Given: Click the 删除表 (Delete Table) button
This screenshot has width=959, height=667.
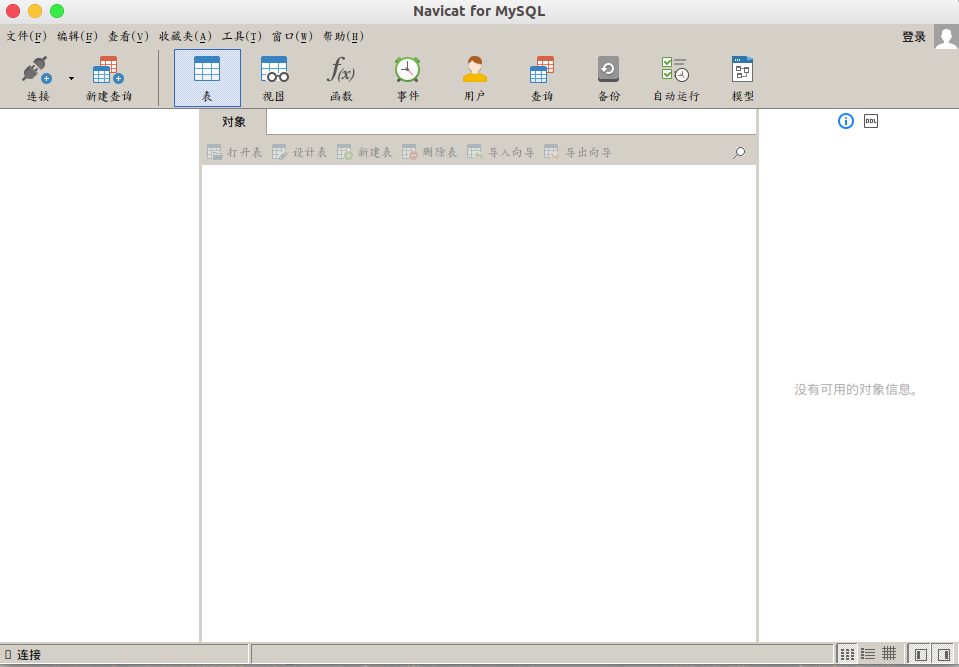Looking at the screenshot, I should [429, 152].
